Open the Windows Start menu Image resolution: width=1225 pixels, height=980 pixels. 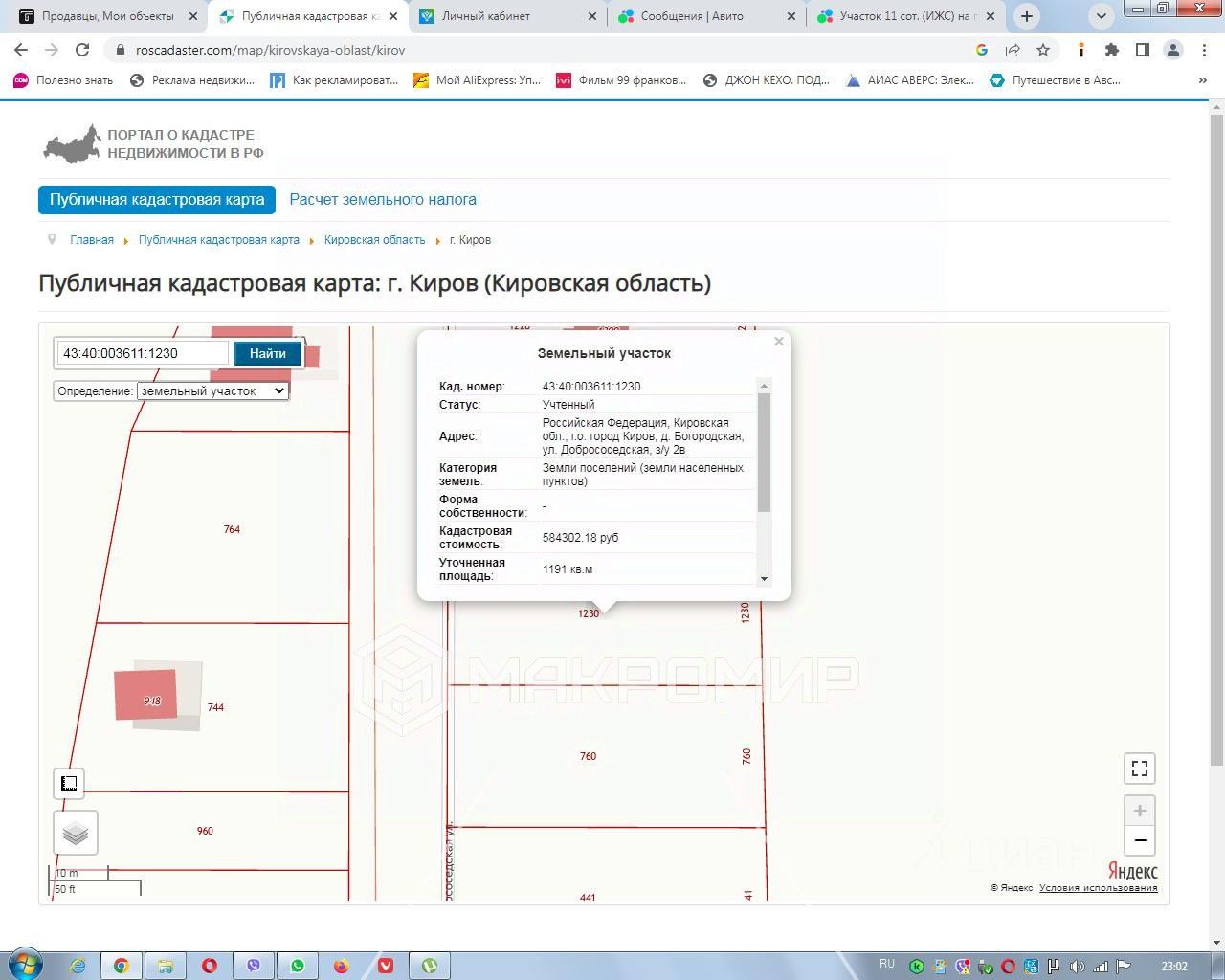tap(26, 965)
